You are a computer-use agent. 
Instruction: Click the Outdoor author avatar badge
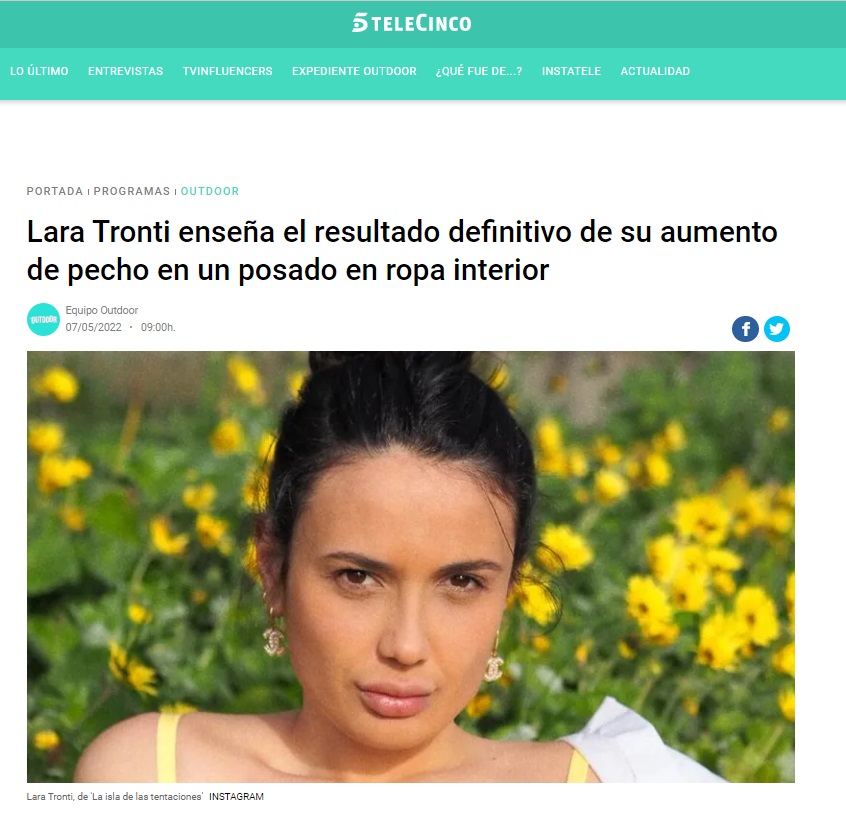tap(43, 319)
